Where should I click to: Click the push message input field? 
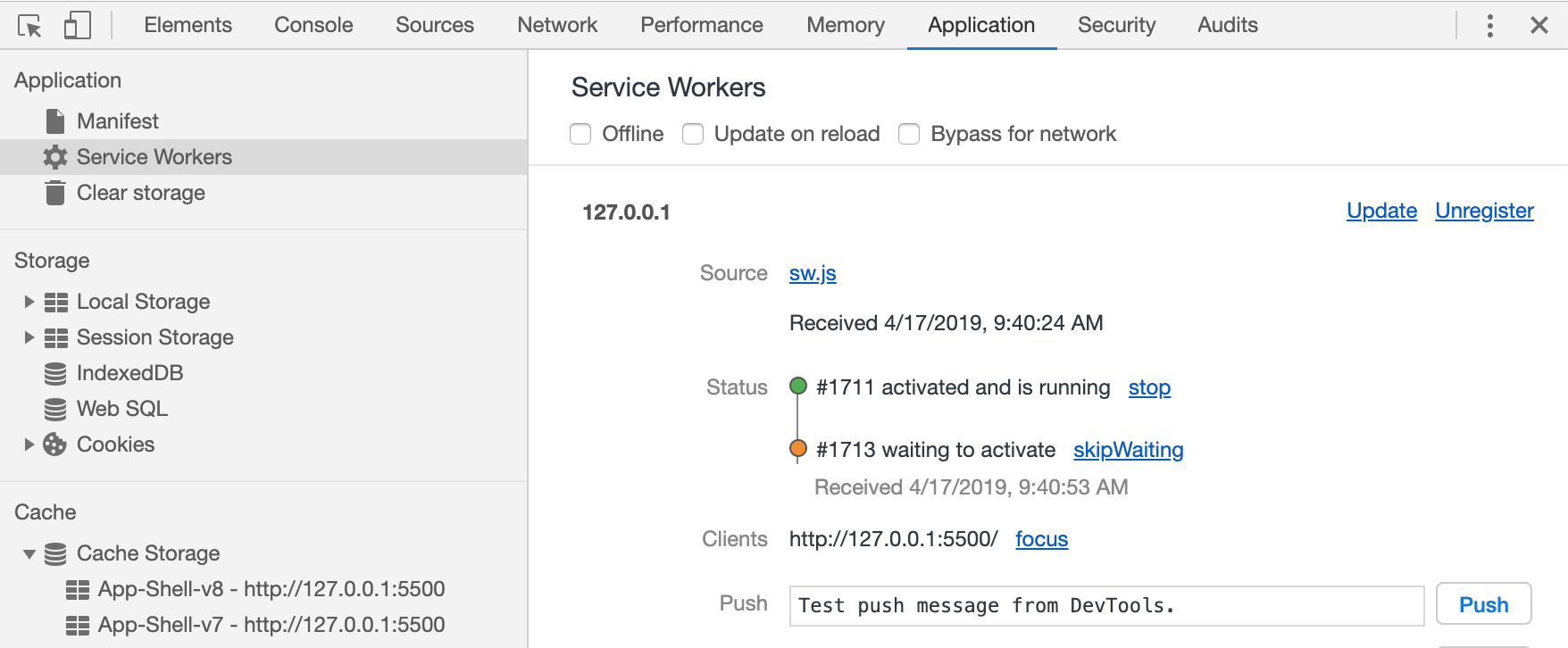pyautogui.click(x=1106, y=605)
